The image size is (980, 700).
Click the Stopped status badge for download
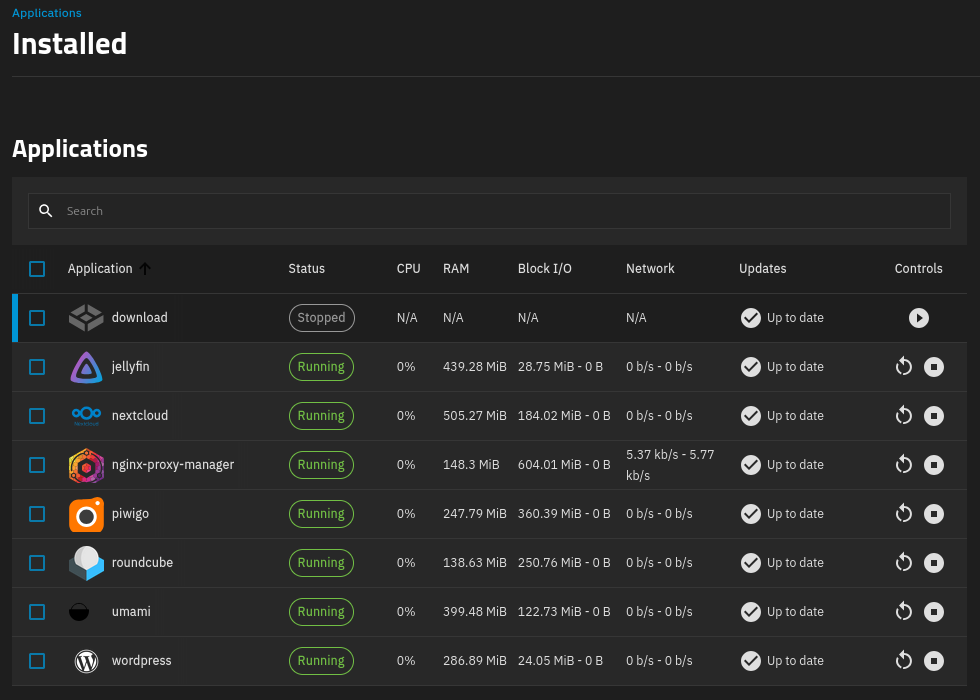click(321, 318)
